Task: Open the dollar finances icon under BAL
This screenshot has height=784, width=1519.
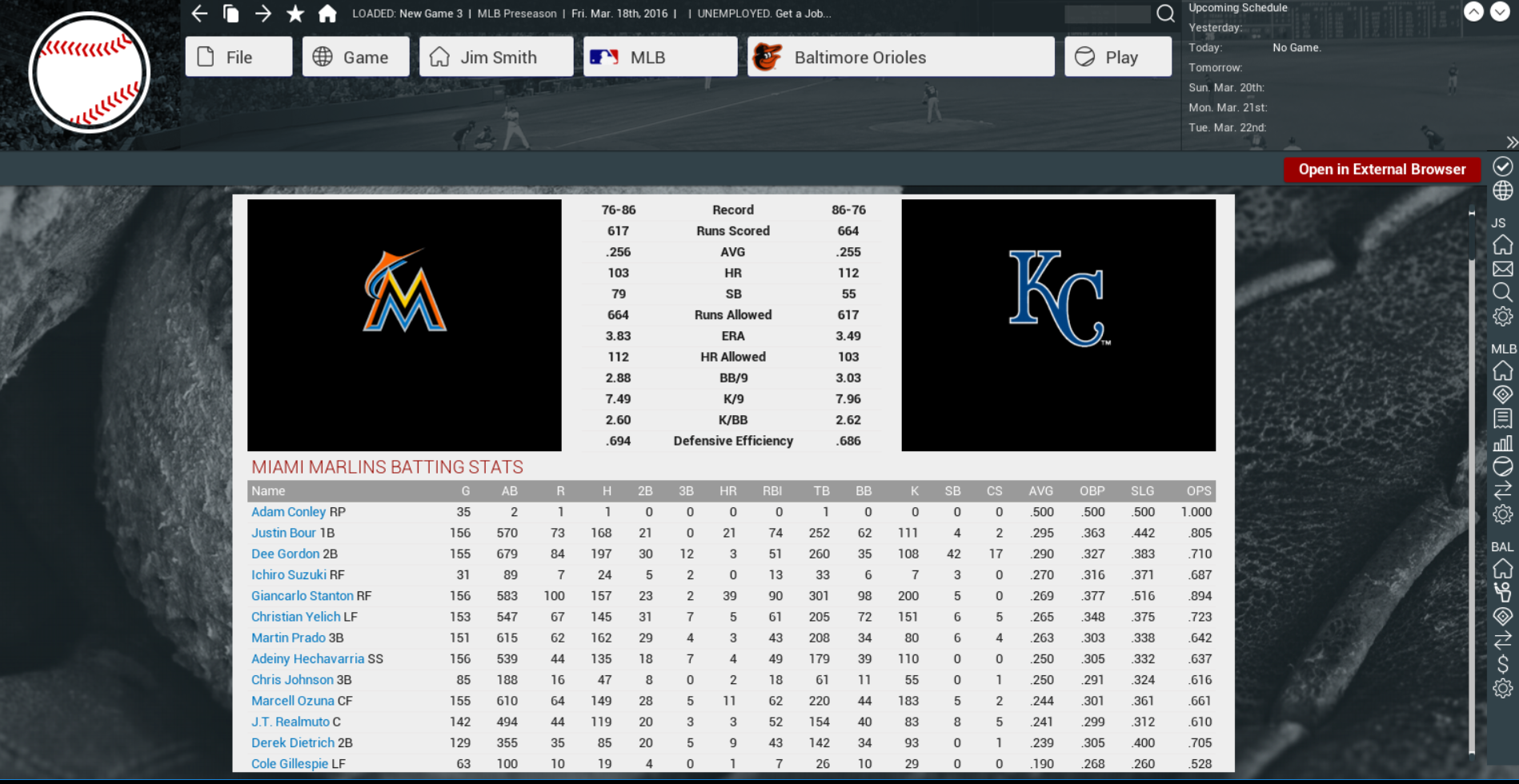Action: pyautogui.click(x=1502, y=664)
